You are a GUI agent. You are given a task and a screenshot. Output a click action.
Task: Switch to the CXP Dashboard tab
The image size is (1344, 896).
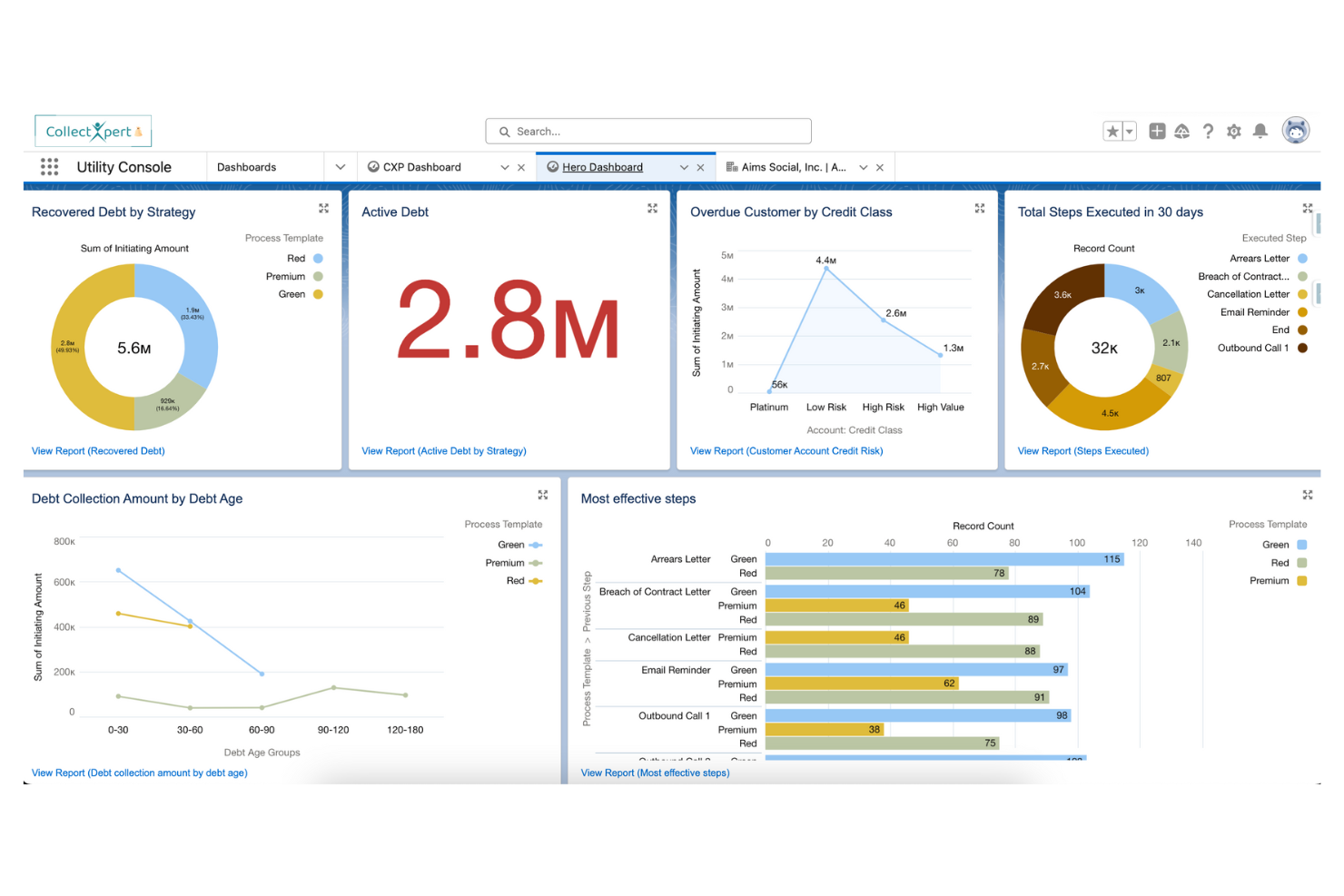tap(420, 166)
